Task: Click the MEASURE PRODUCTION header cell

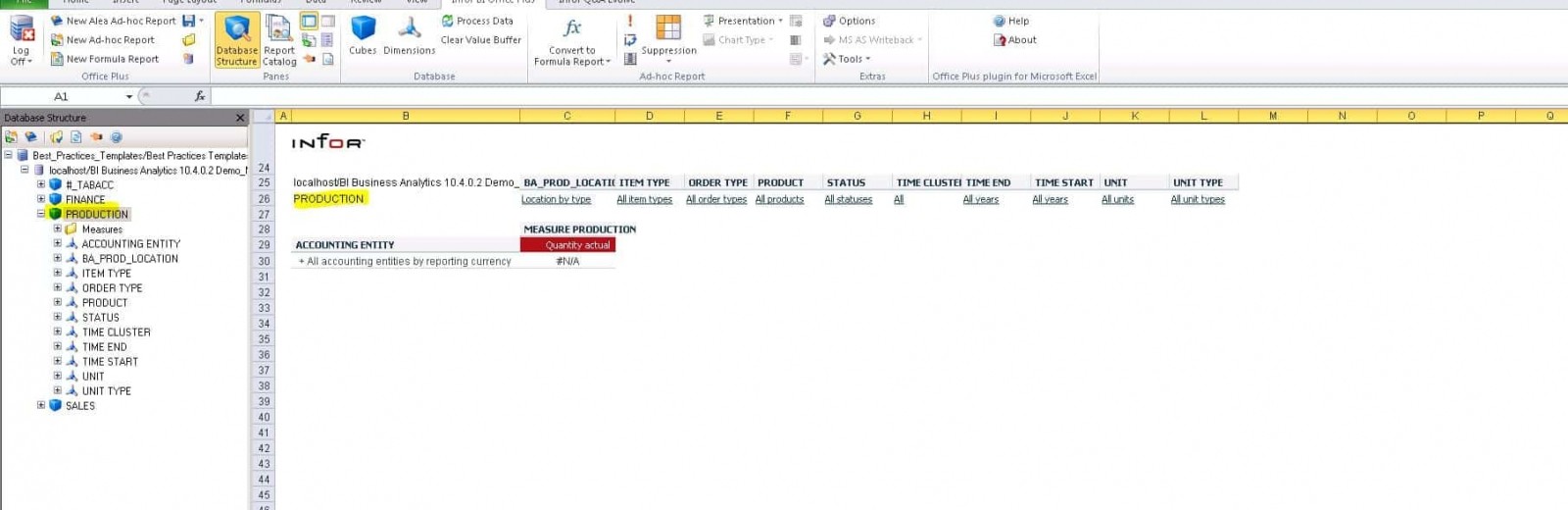Action: click(579, 229)
